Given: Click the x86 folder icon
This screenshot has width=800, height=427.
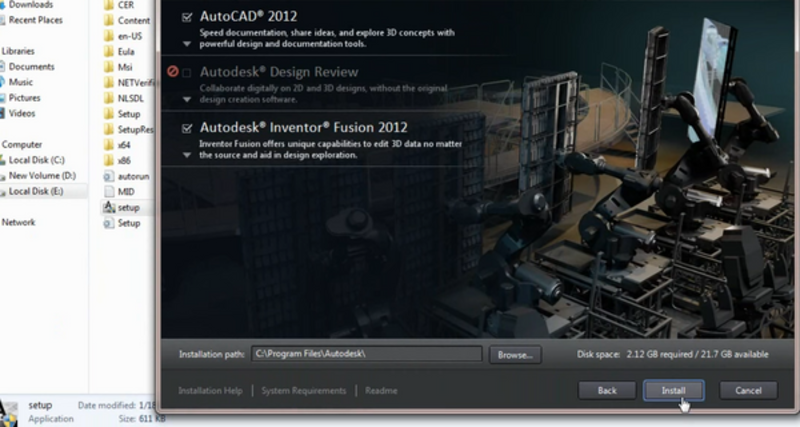Looking at the screenshot, I should click(109, 160).
